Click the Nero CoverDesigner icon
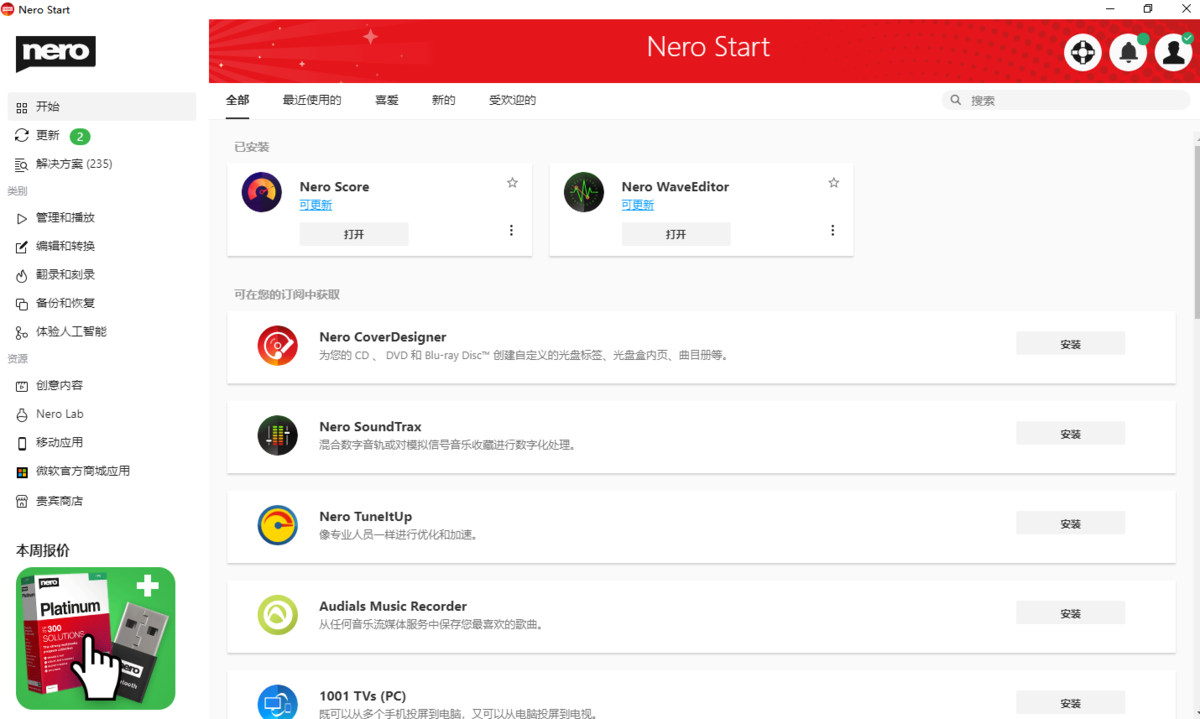 coord(277,347)
